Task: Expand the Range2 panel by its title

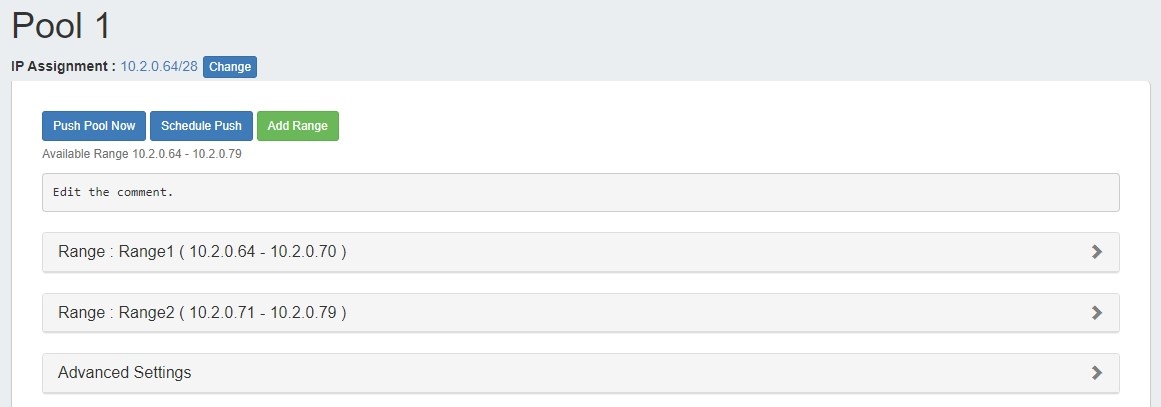Action: pyautogui.click(x=202, y=313)
